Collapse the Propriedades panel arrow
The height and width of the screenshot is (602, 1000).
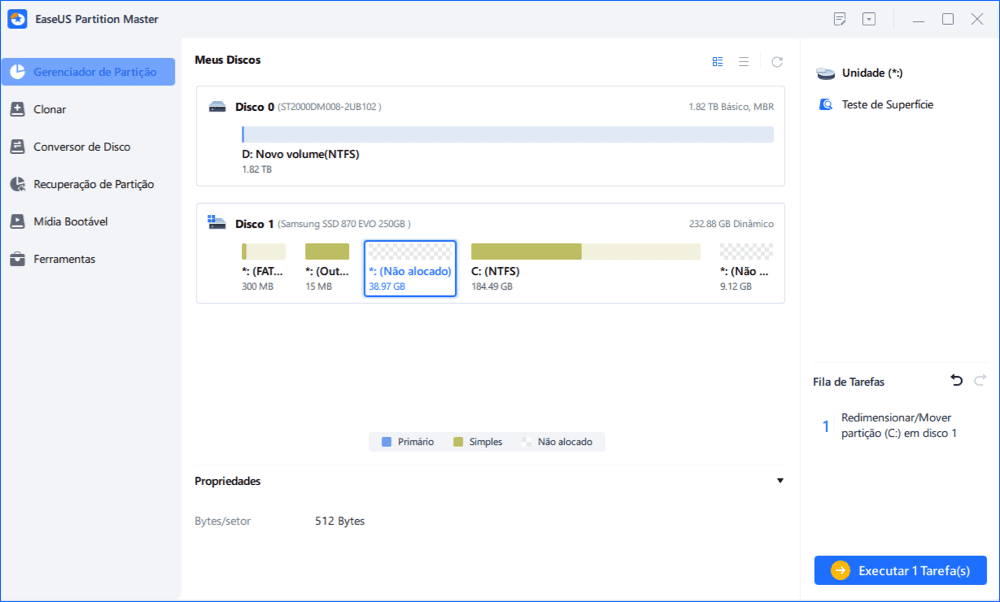(780, 481)
